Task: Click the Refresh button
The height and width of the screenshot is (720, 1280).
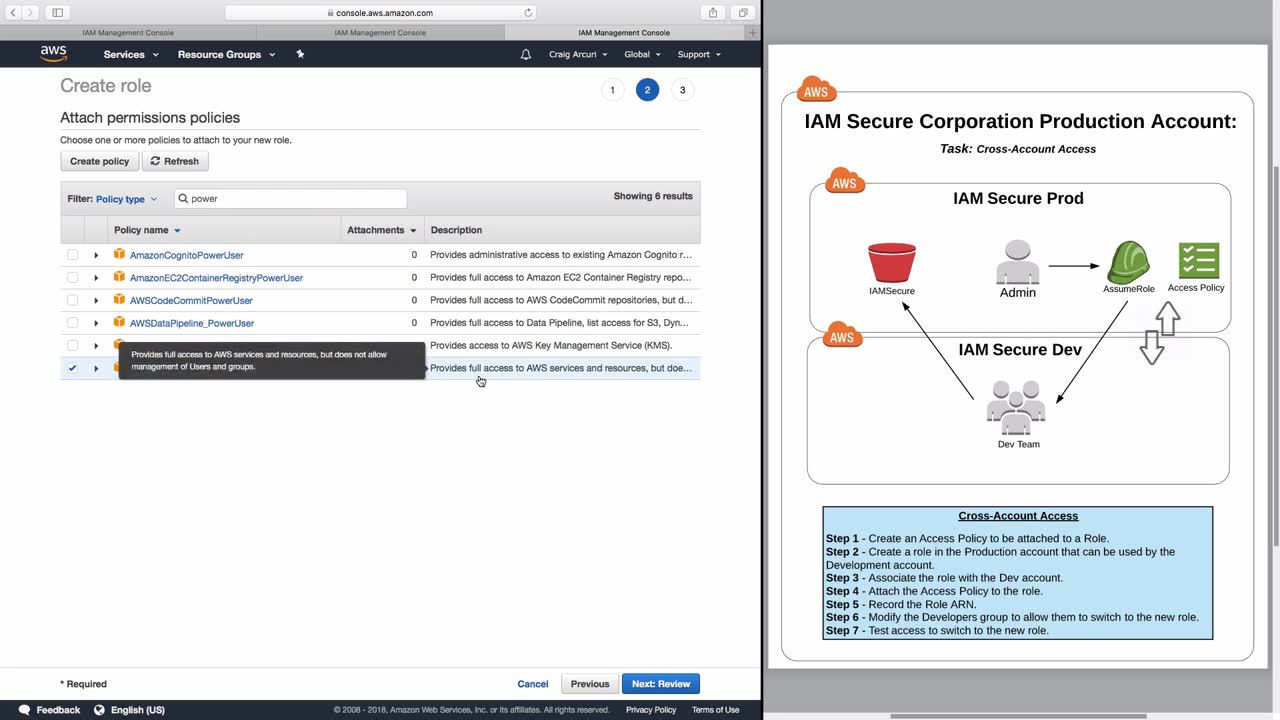Action: (x=175, y=161)
